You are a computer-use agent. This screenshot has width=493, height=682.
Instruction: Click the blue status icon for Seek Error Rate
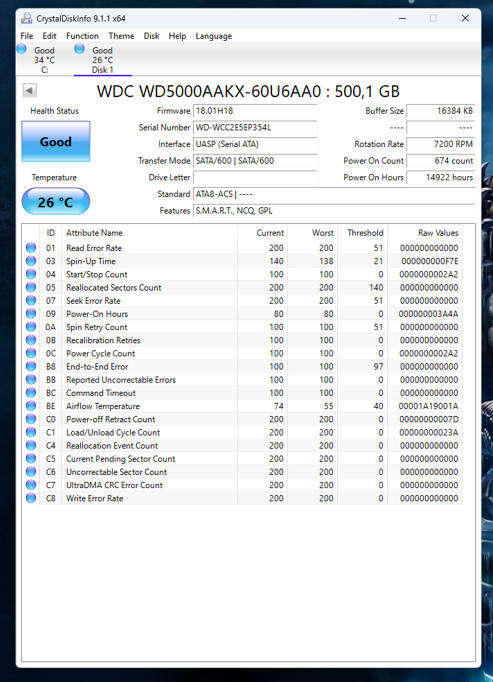[x=31, y=300]
